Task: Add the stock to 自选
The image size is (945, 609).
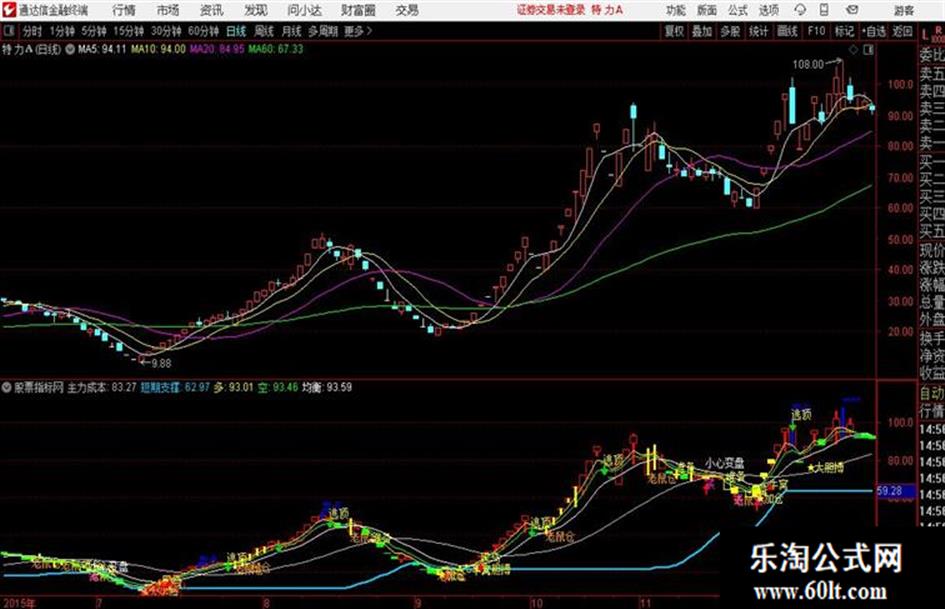Action: 874,31
